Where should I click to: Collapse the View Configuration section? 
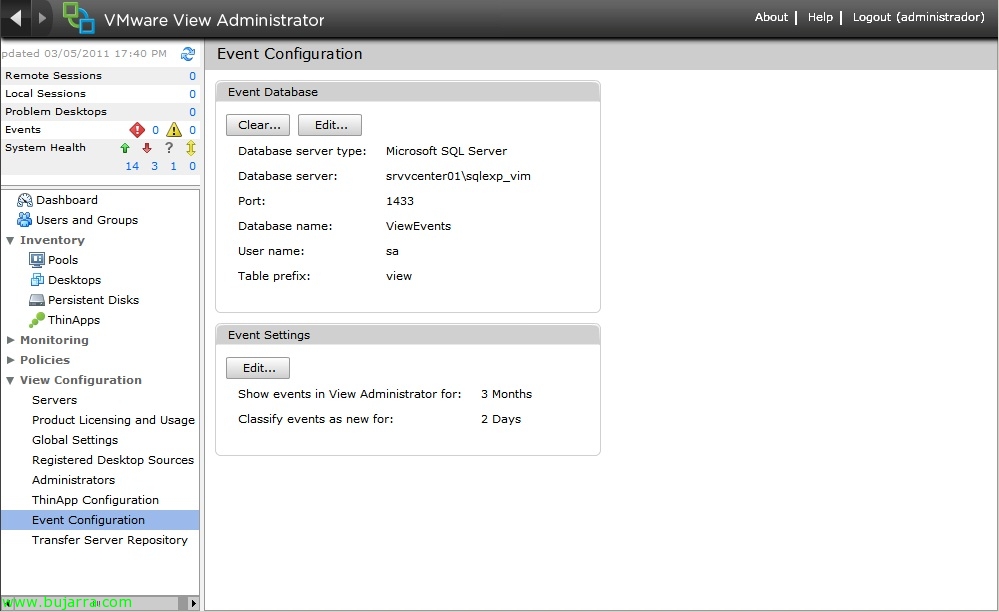pyautogui.click(x=11, y=380)
